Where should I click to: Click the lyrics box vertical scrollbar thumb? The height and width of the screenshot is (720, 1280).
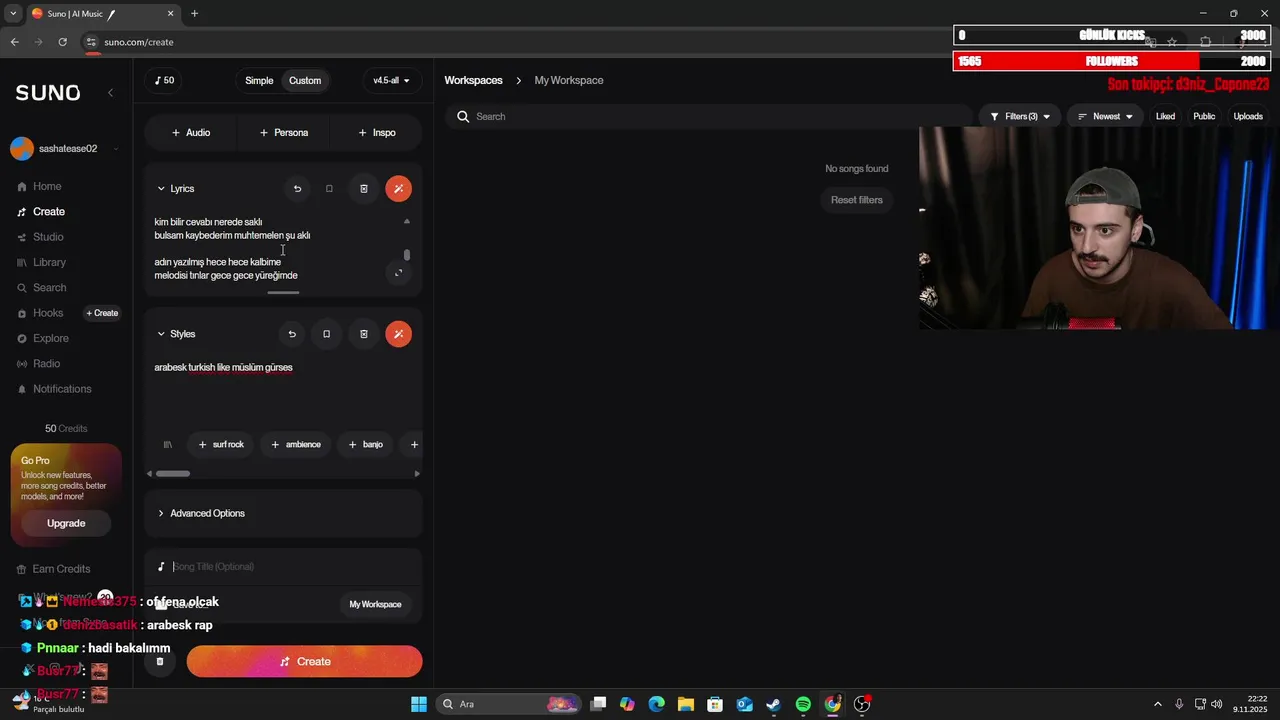click(x=406, y=254)
